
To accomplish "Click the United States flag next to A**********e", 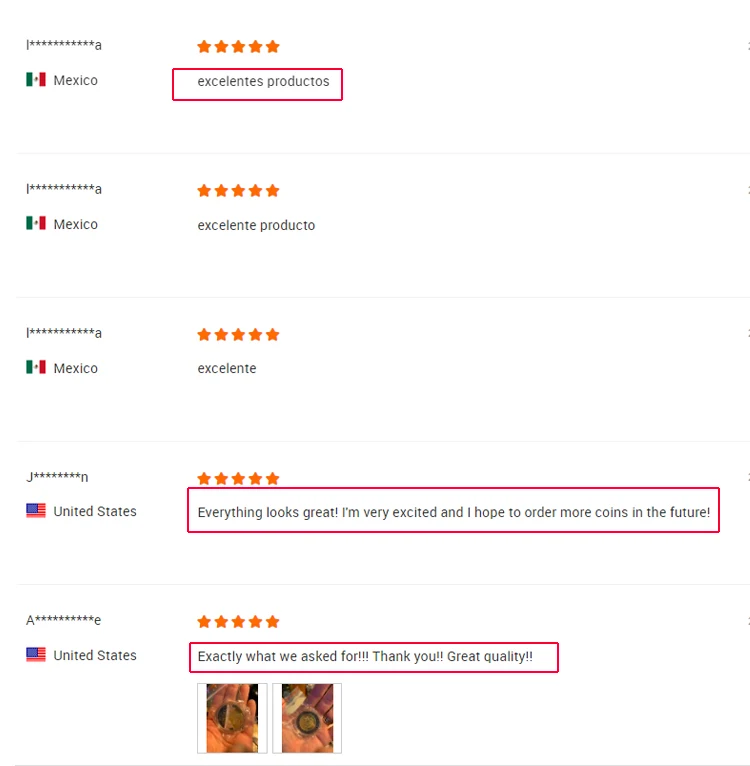I will pyautogui.click(x=36, y=655).
